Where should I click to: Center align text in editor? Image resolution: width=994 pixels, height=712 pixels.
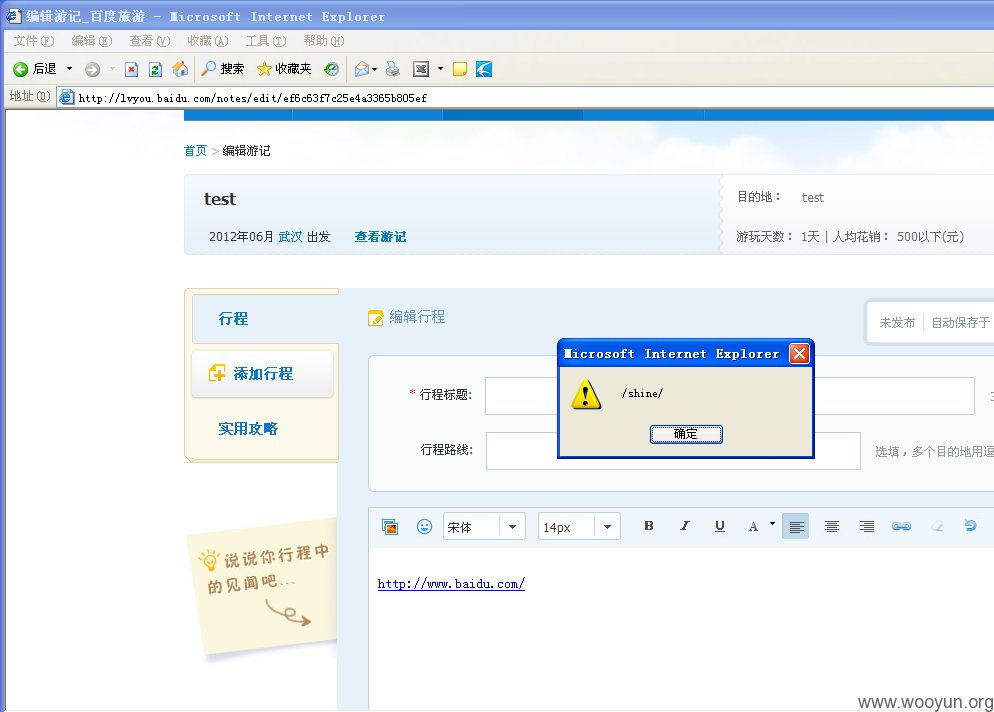click(x=831, y=526)
